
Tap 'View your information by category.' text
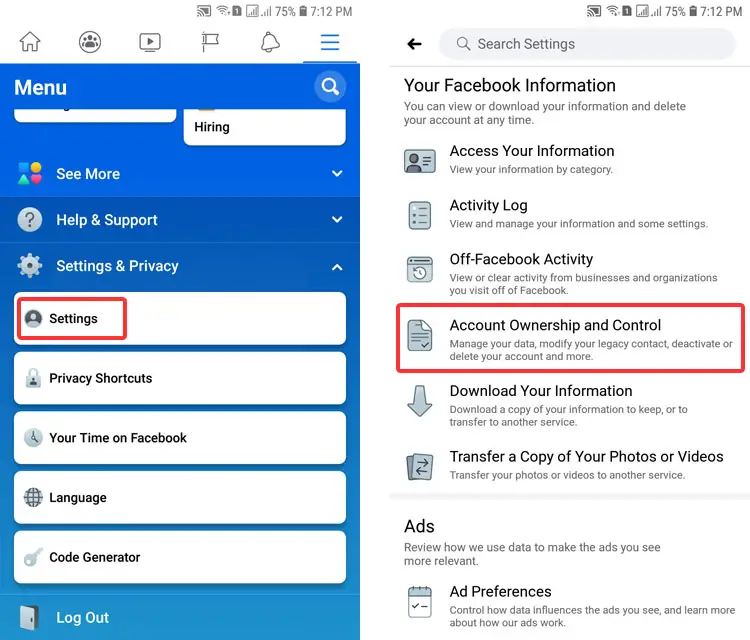pyautogui.click(x=531, y=169)
